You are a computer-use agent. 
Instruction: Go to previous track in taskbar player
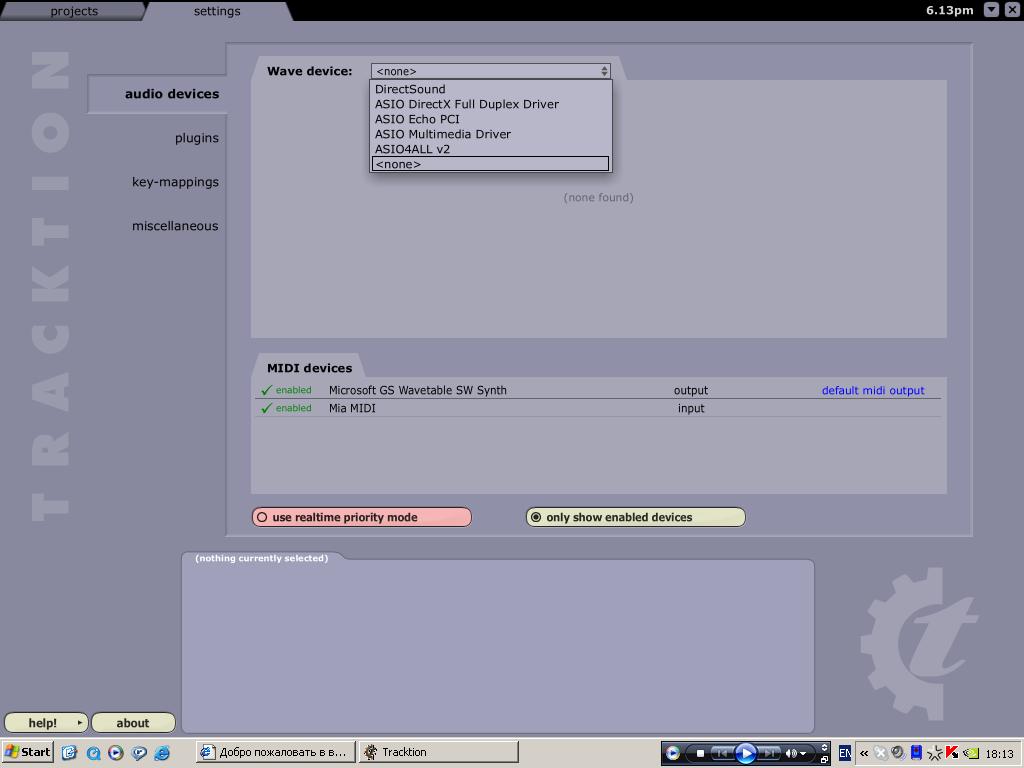722,753
